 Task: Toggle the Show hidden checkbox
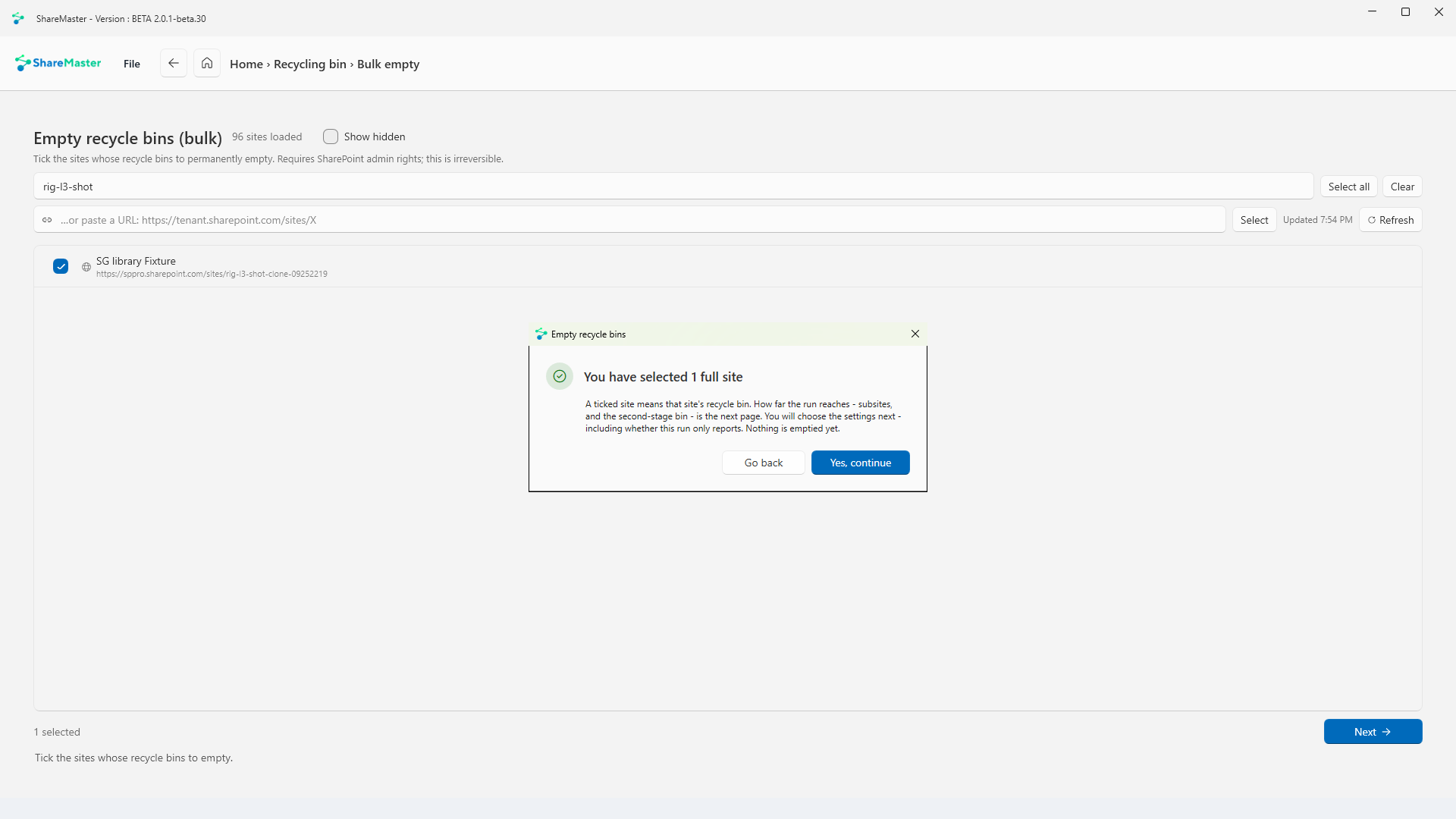click(331, 136)
